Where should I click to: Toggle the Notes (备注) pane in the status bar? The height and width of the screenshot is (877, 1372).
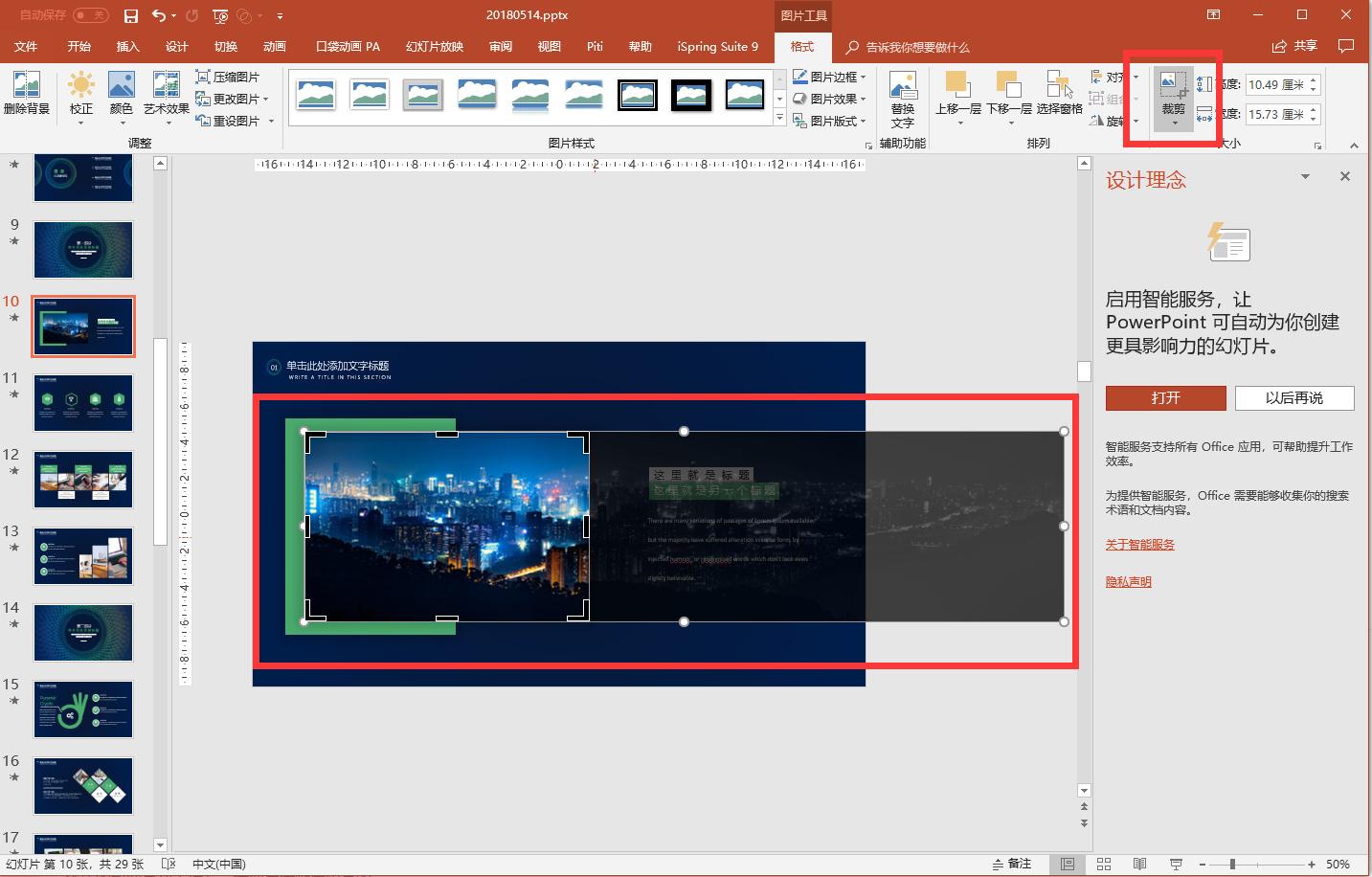coord(1012,864)
